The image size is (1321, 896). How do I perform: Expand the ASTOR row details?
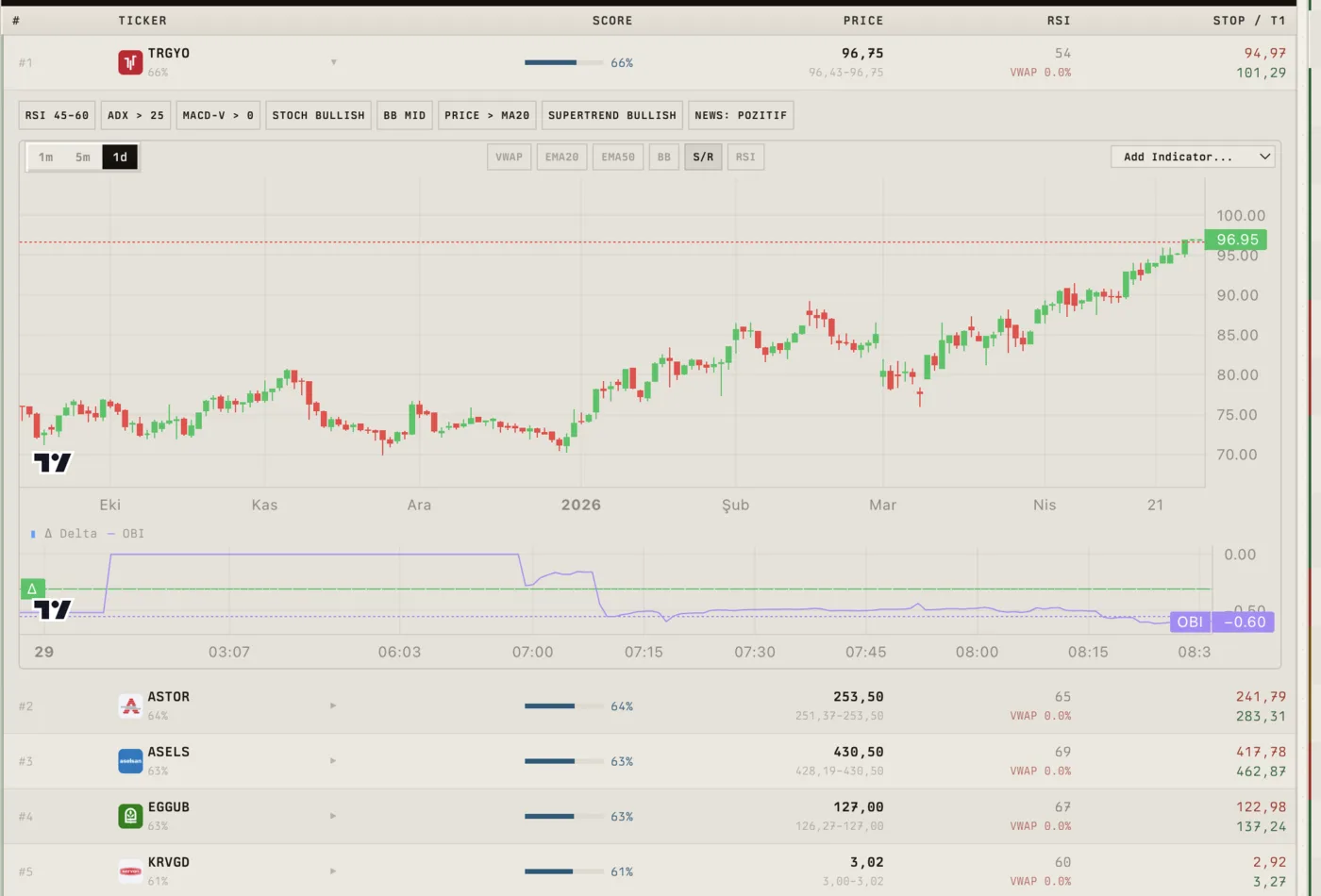[333, 705]
